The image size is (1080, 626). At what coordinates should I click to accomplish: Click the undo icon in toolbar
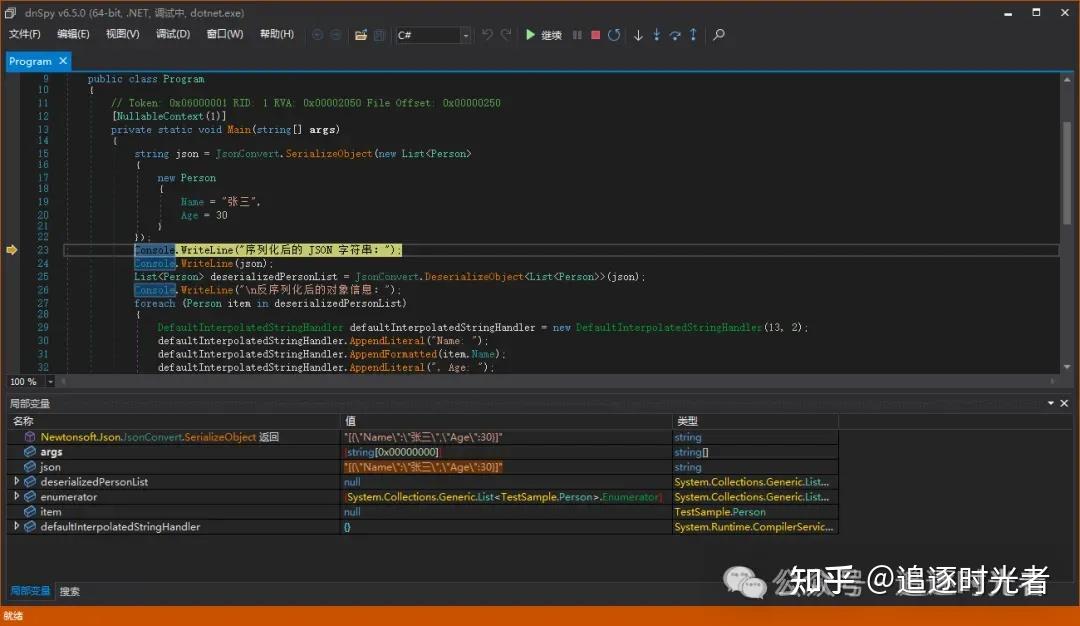(x=487, y=34)
